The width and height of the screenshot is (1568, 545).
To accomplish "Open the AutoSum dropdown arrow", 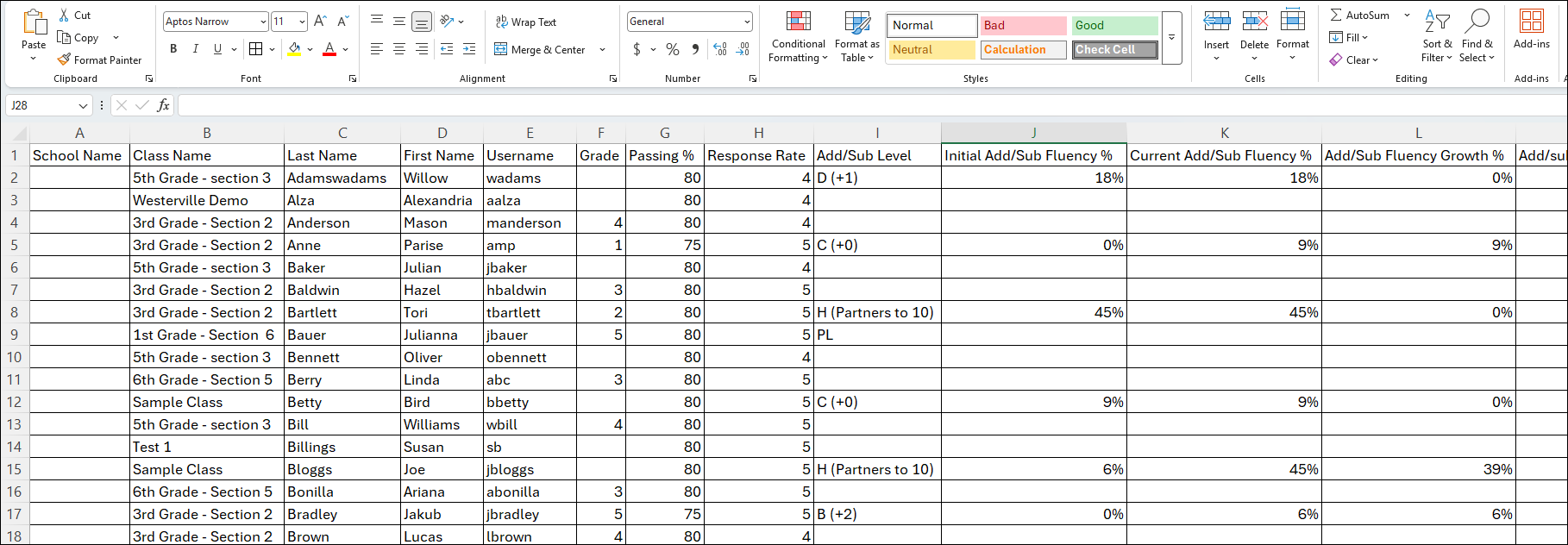I will 1407,15.
